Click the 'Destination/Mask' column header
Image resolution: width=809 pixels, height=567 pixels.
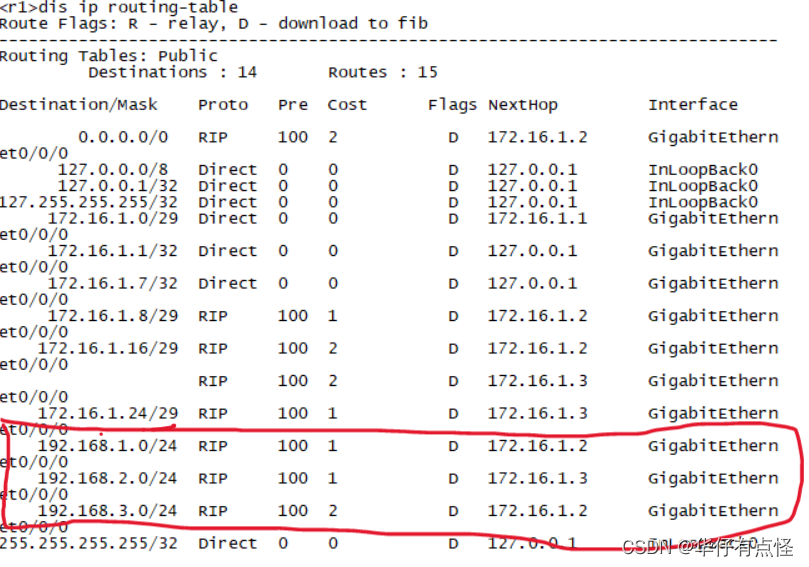click(78, 105)
